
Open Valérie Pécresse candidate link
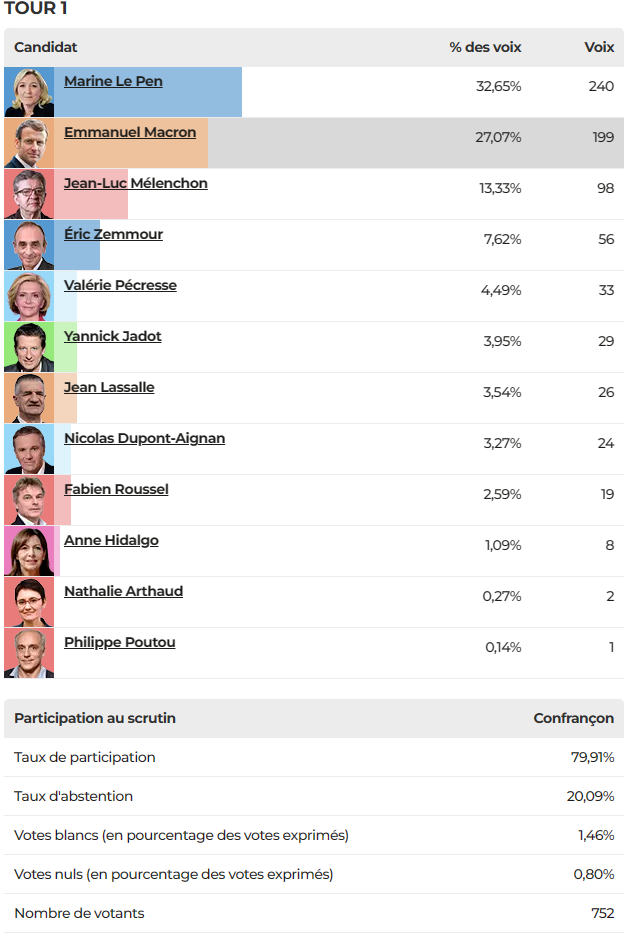tap(121, 285)
